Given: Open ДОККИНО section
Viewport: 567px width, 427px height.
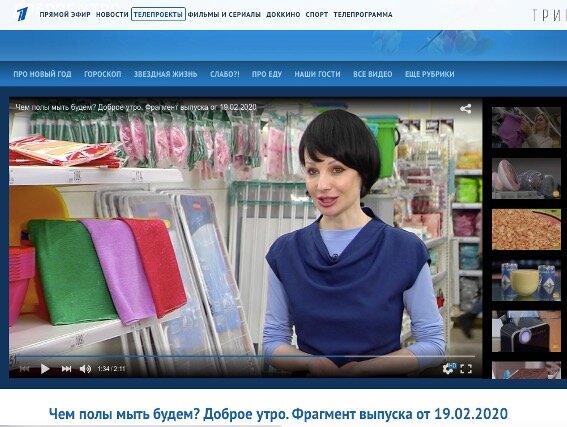Looking at the screenshot, I should coord(283,14).
